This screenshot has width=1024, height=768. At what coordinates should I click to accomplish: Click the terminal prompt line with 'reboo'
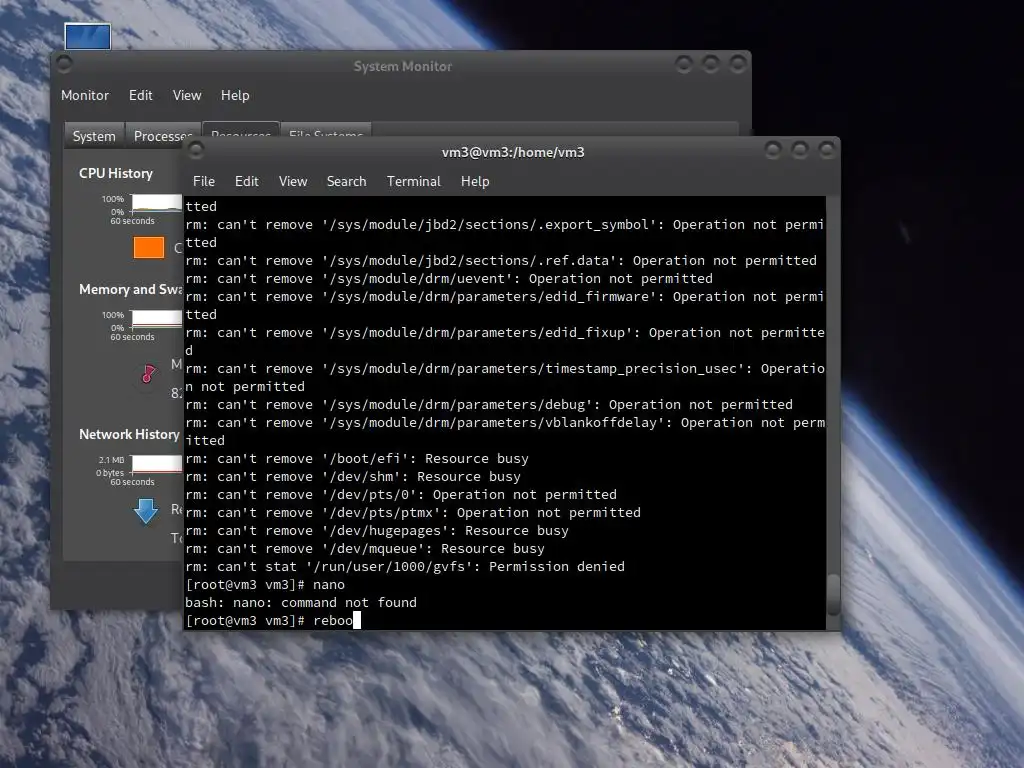click(273, 620)
